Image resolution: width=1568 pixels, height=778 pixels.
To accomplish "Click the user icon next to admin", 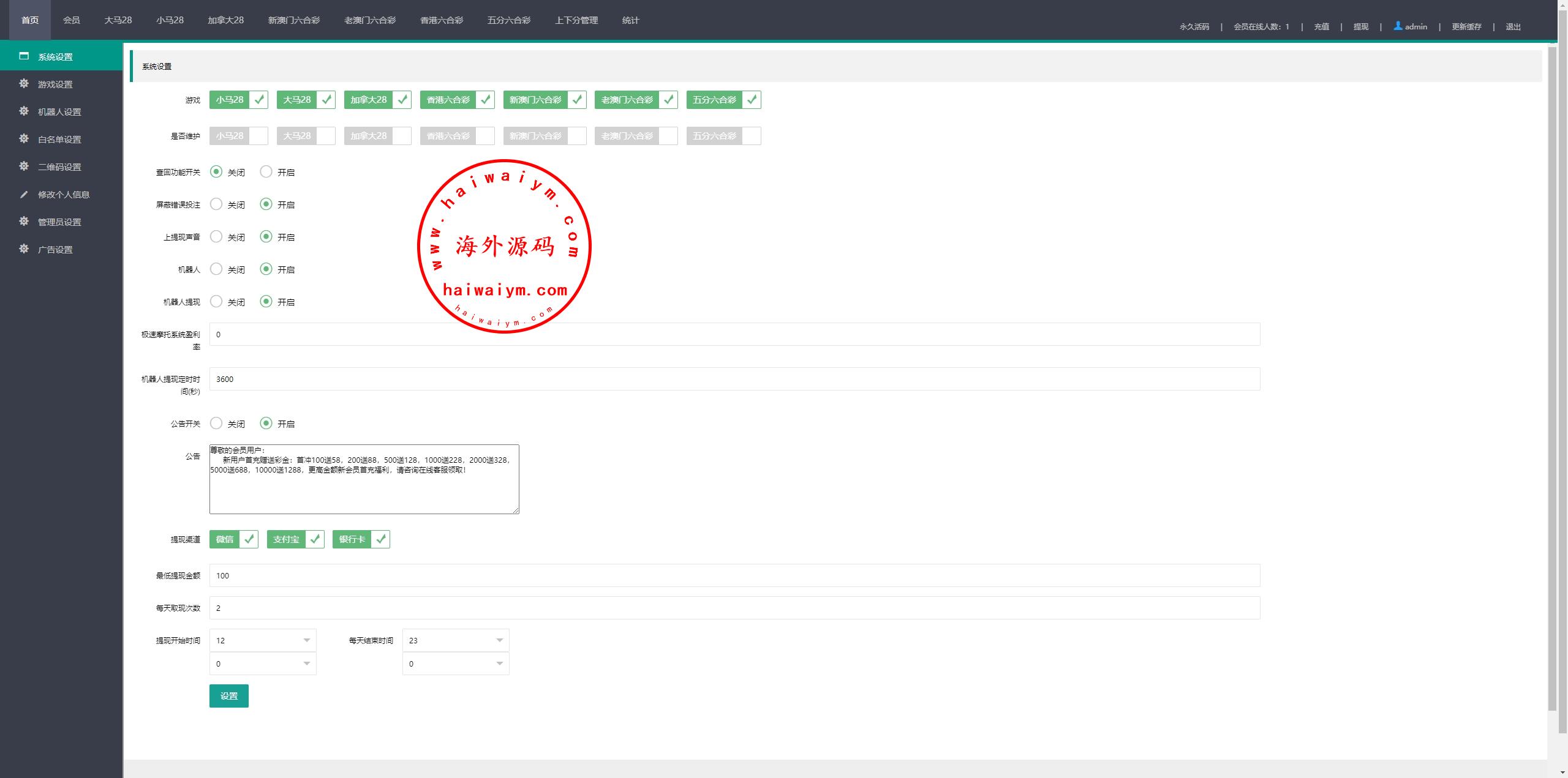I will pyautogui.click(x=1398, y=26).
